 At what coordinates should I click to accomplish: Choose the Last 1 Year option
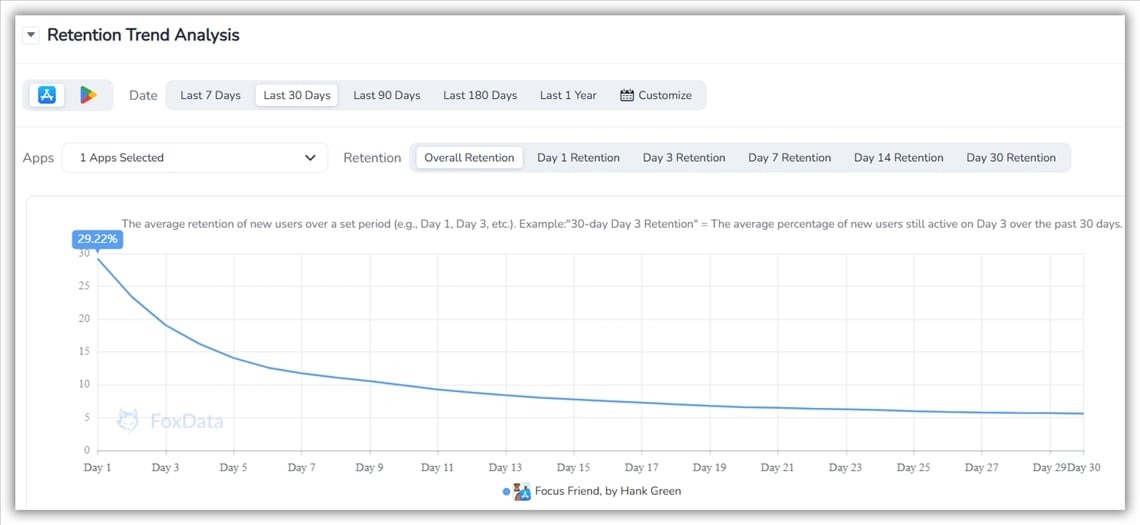coord(568,95)
